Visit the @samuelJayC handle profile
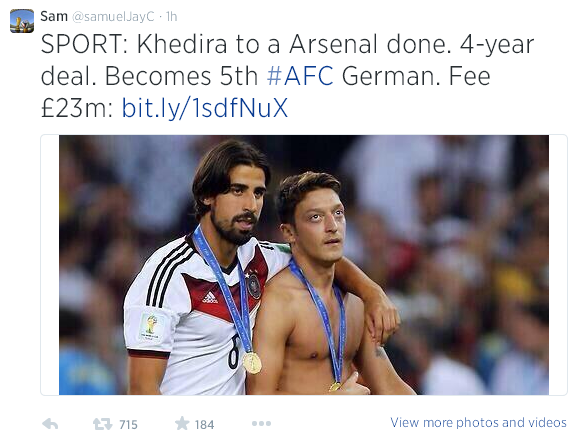 pos(113,17)
